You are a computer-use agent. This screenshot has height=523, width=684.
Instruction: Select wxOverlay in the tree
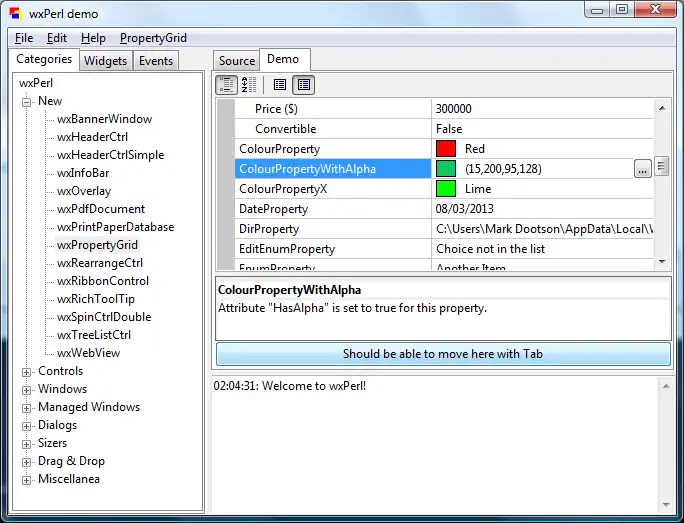coord(84,191)
